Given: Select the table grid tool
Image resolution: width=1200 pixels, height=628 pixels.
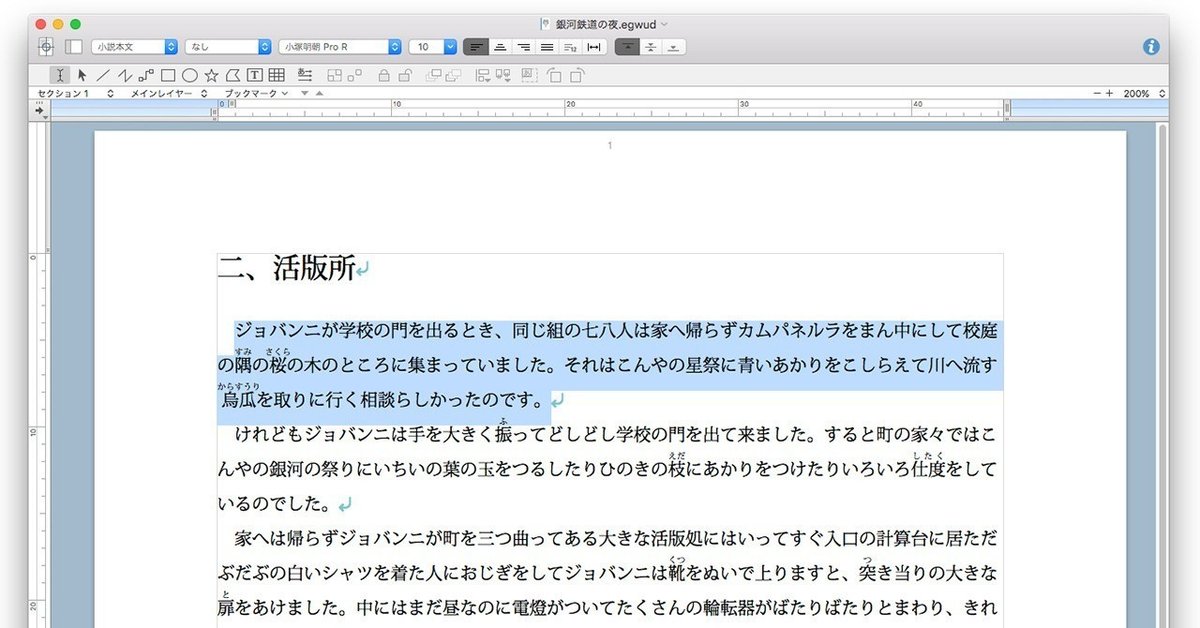Looking at the screenshot, I should [277, 74].
